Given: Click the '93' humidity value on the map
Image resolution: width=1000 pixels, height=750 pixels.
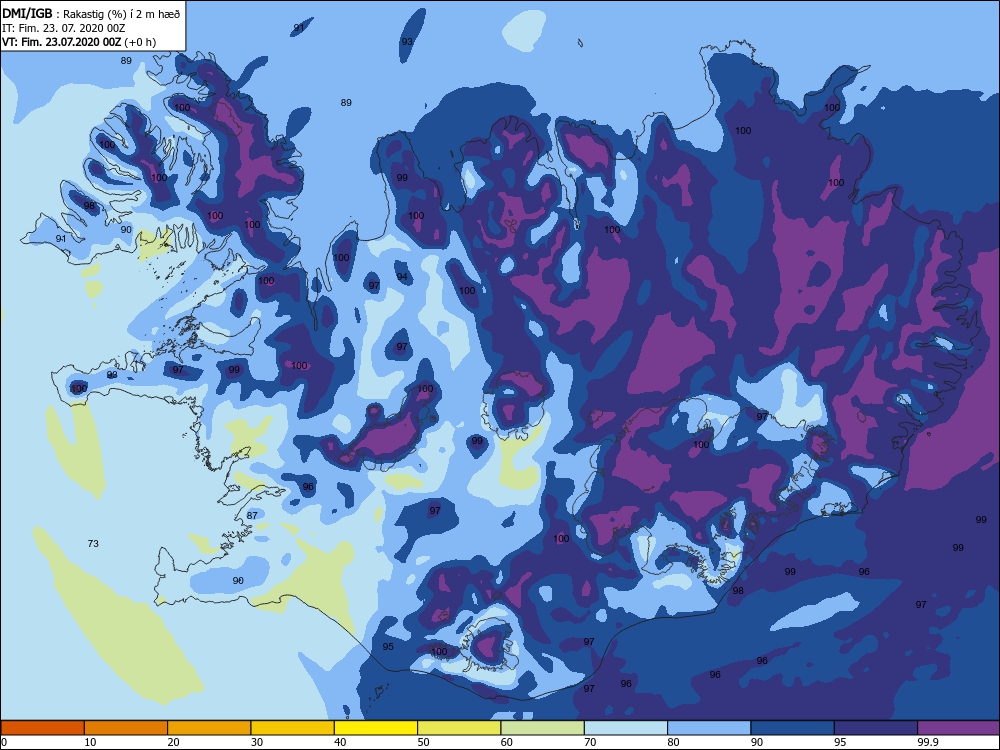Looking at the screenshot, I should pos(406,41).
